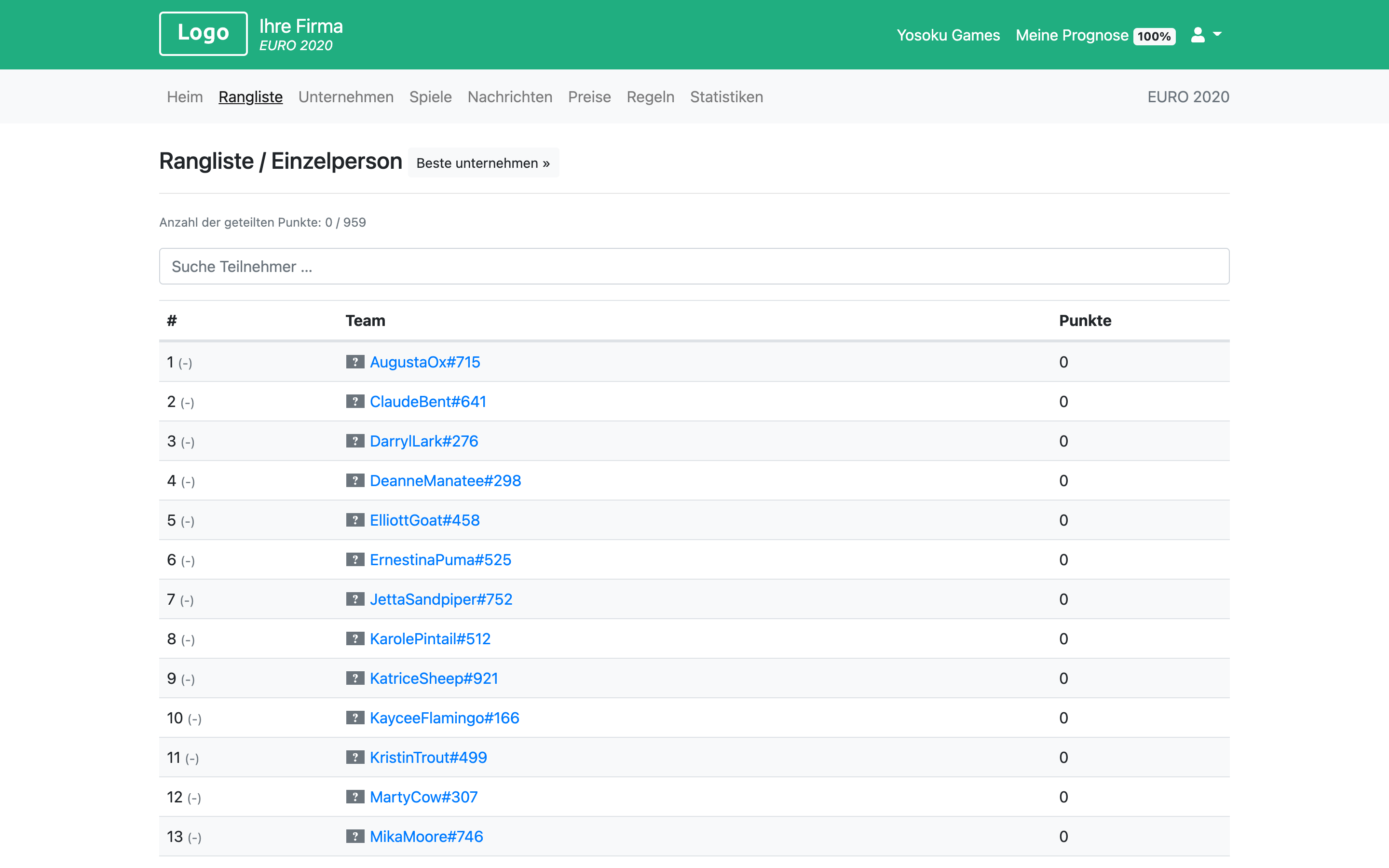Click the Punkte column header

pos(1085,320)
